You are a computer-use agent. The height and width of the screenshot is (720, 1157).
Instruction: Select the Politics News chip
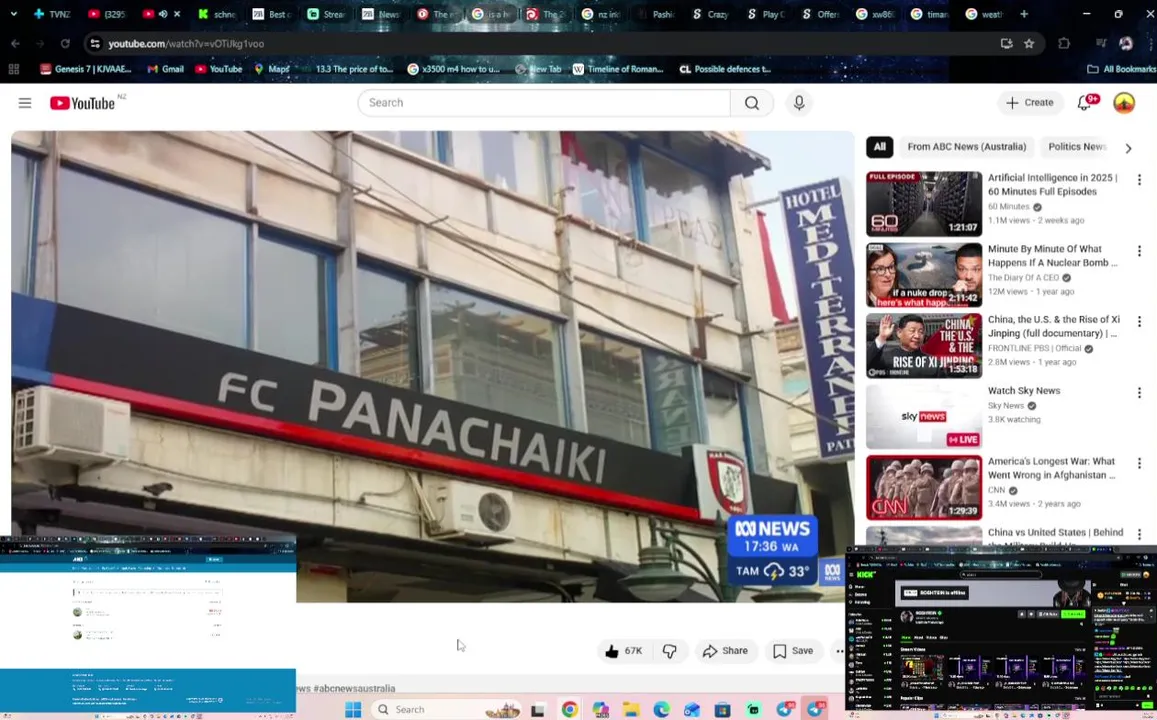click(1077, 147)
